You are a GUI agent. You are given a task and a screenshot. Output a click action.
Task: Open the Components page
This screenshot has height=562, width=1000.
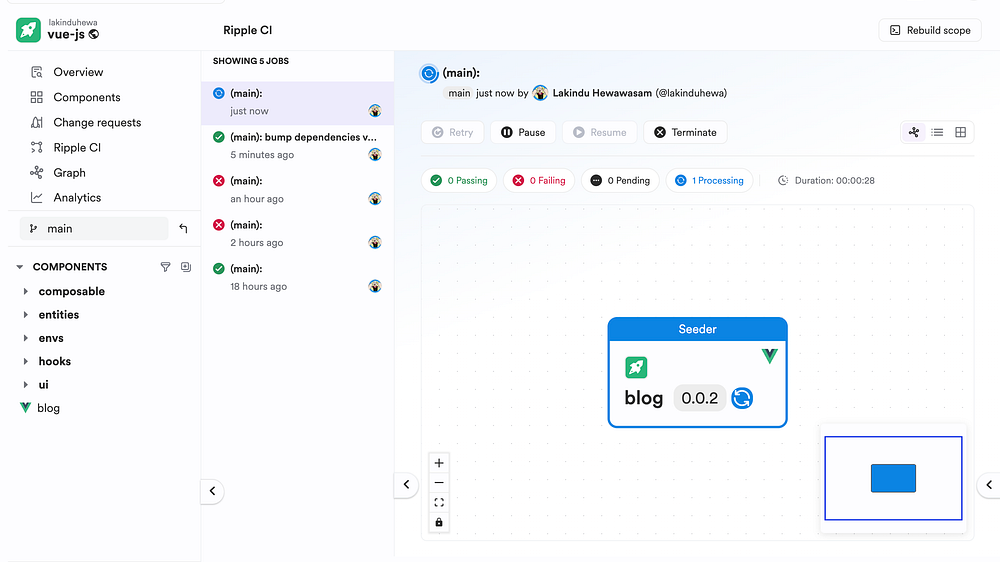(x=86, y=97)
